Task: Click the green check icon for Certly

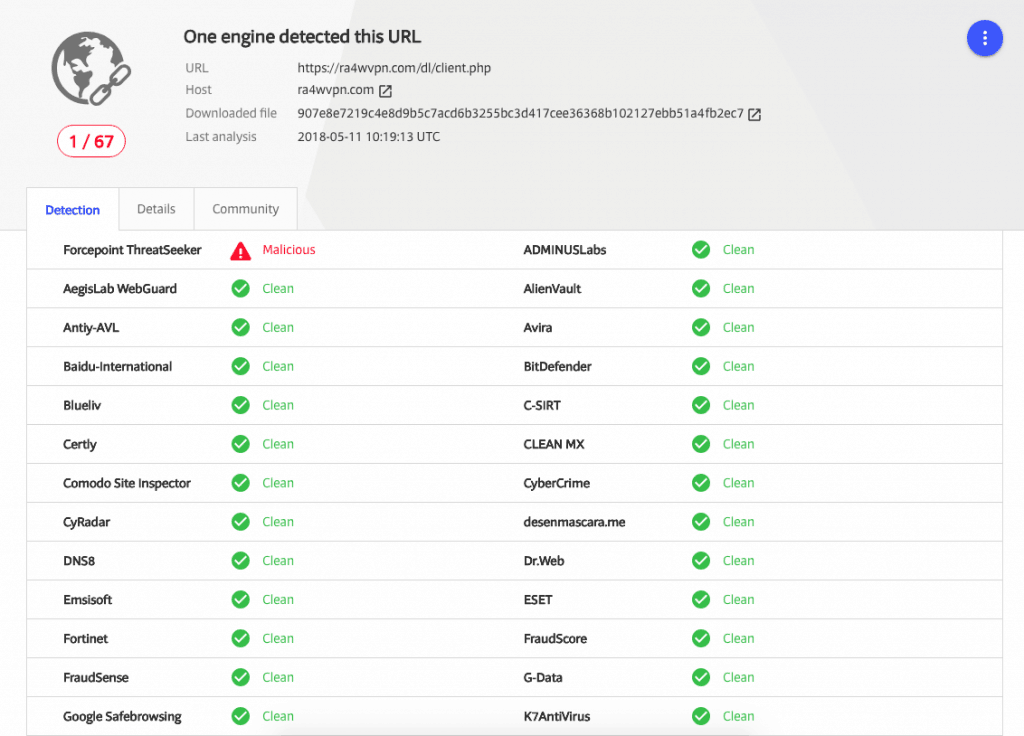Action: click(240, 444)
